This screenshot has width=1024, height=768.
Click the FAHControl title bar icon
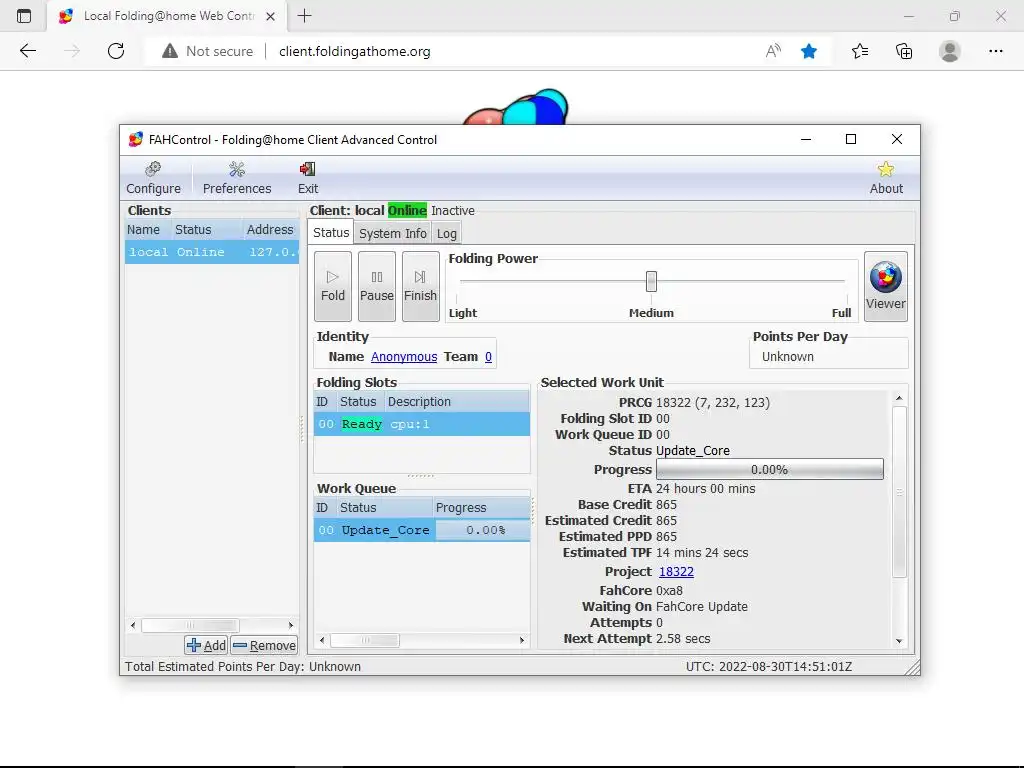(x=135, y=139)
